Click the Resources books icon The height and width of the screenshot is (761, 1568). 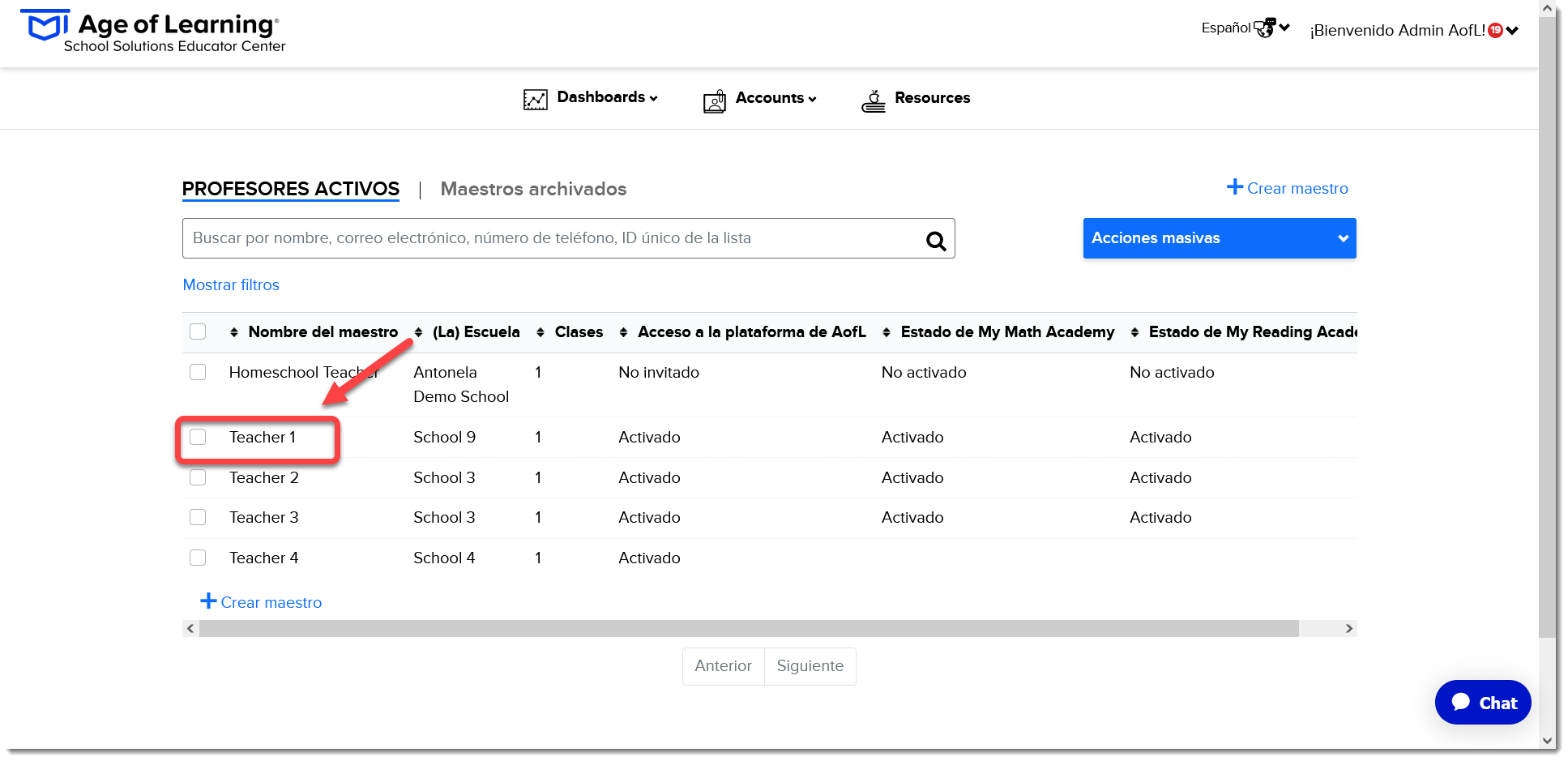(874, 101)
